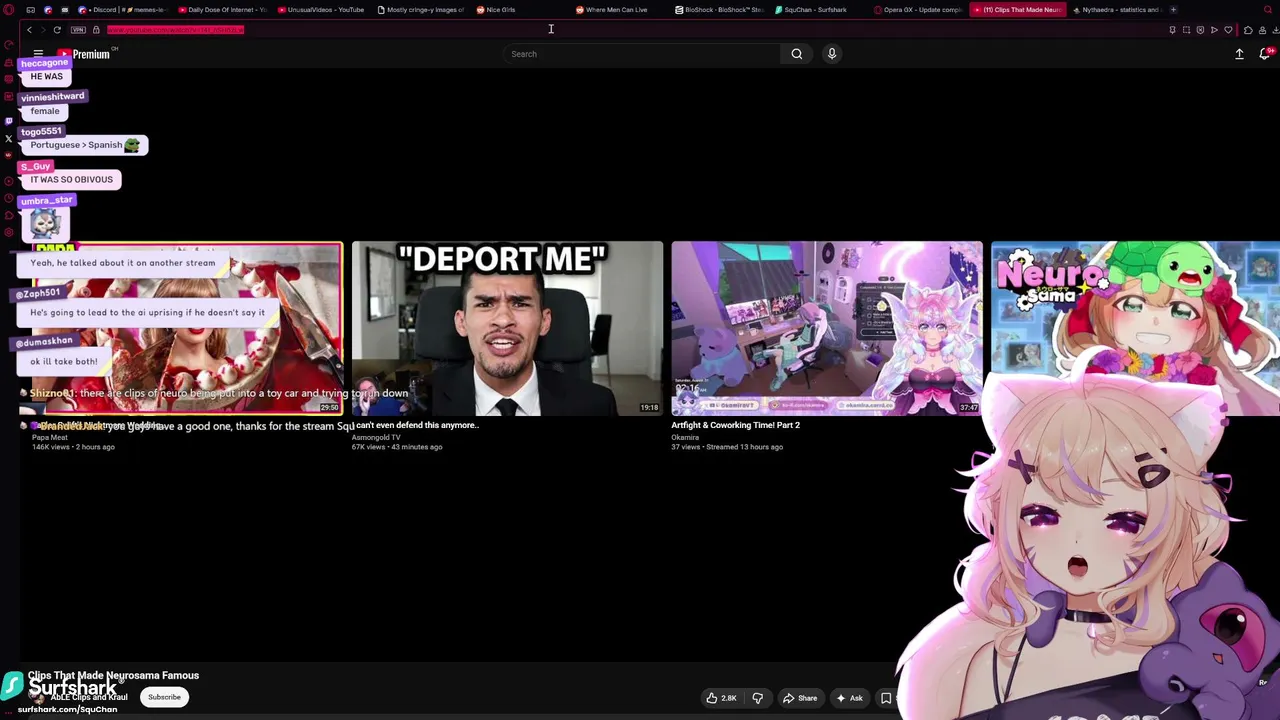Switch to Nythaedra statistics tab

tap(1116, 10)
